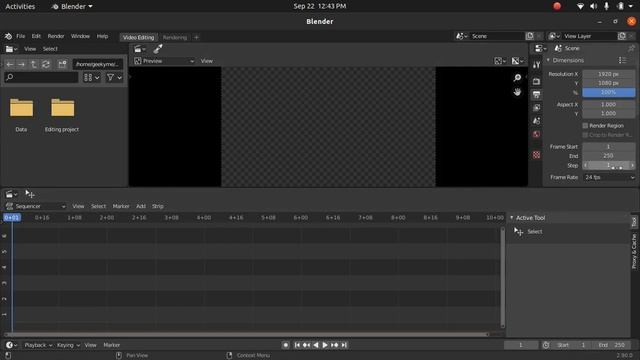This screenshot has width=640, height=360.
Task: Refresh the file browser list
Action: coord(46,64)
